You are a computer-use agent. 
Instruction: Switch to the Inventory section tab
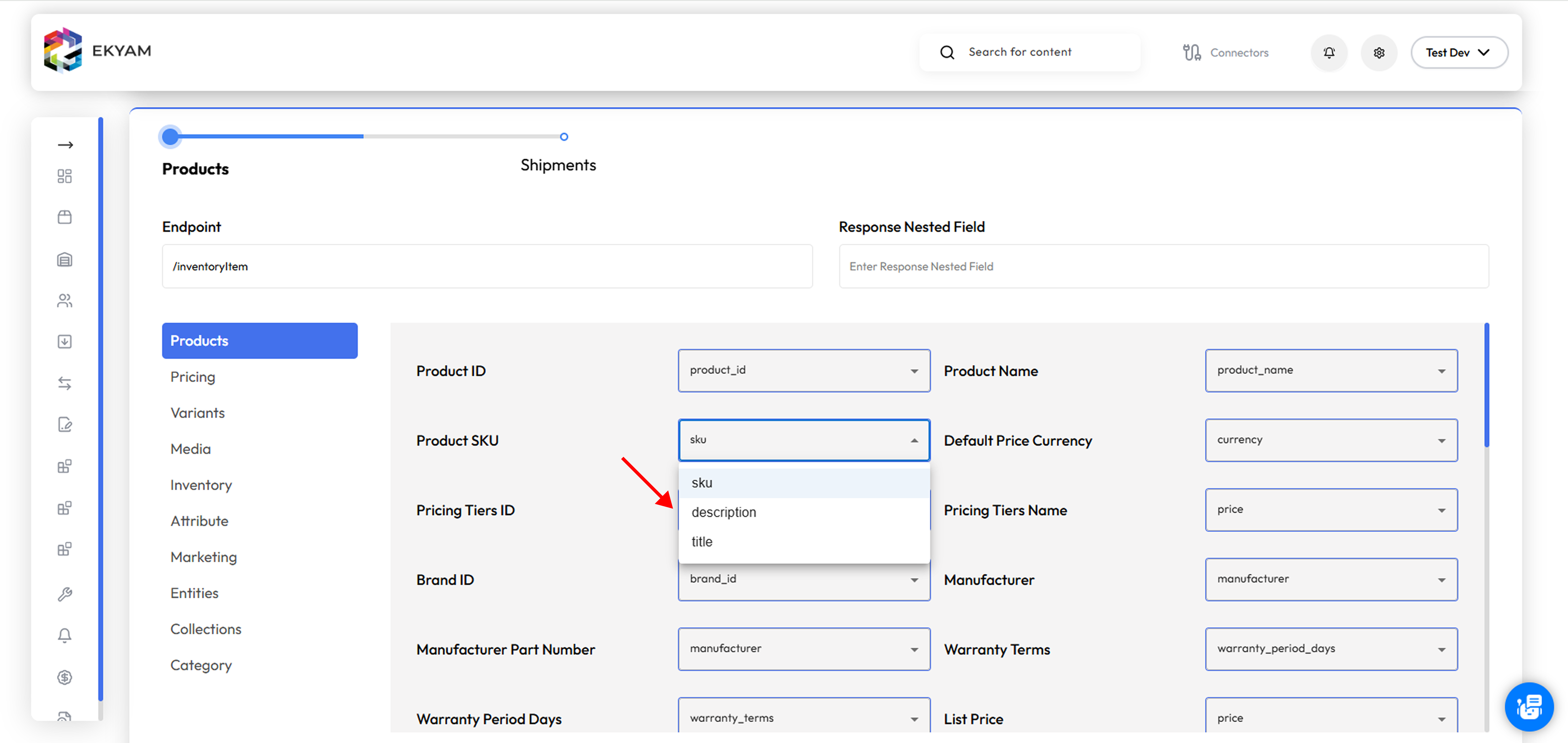tap(201, 485)
